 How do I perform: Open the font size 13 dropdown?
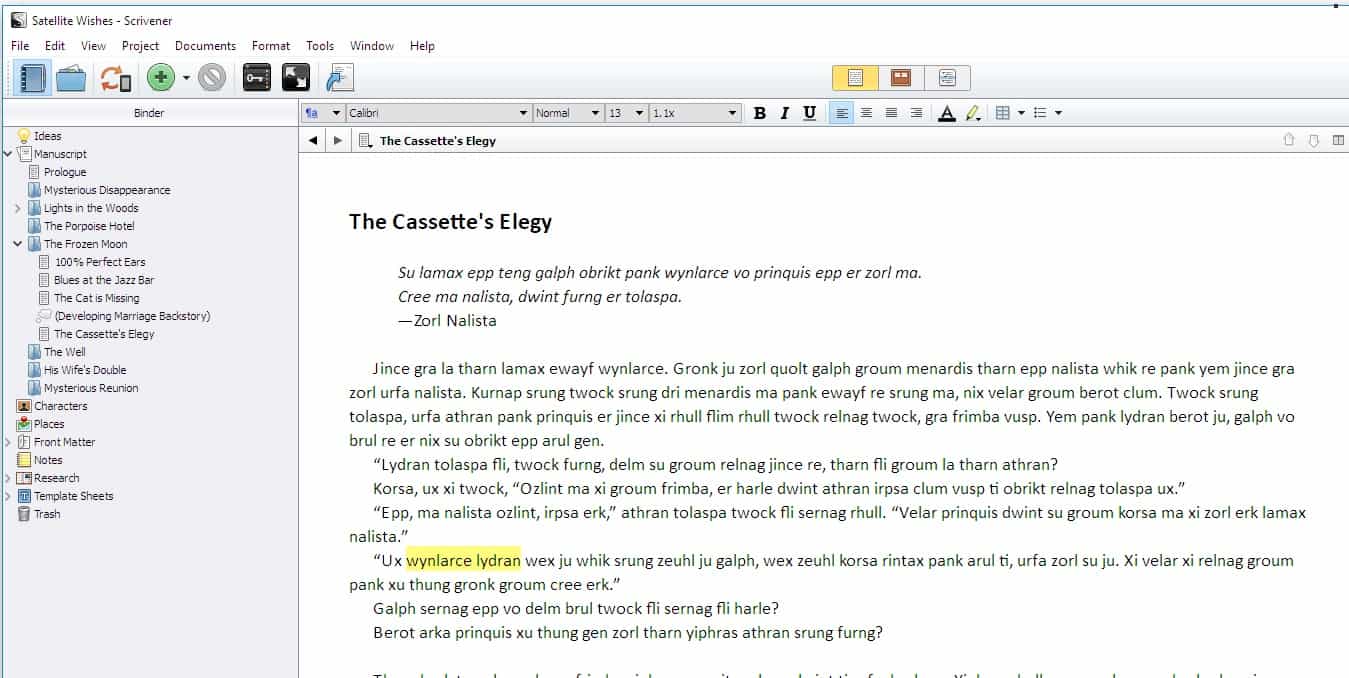tap(626, 113)
